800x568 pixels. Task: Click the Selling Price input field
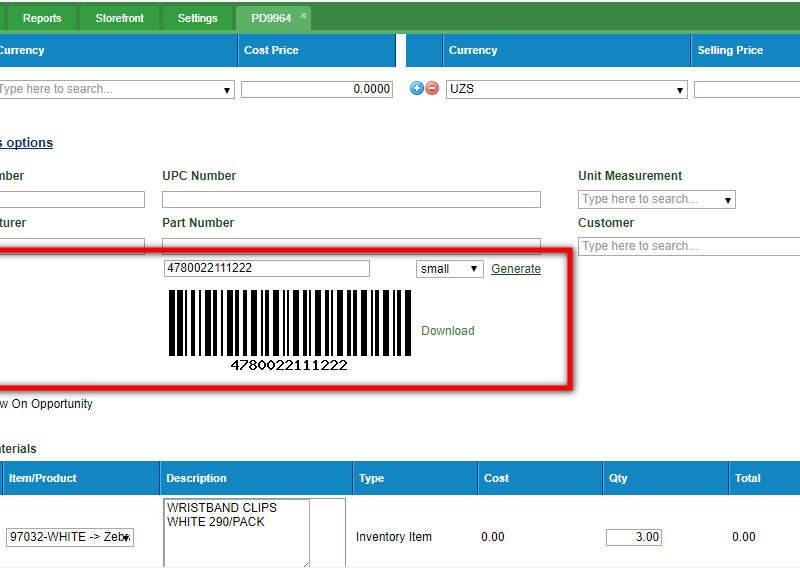point(747,89)
